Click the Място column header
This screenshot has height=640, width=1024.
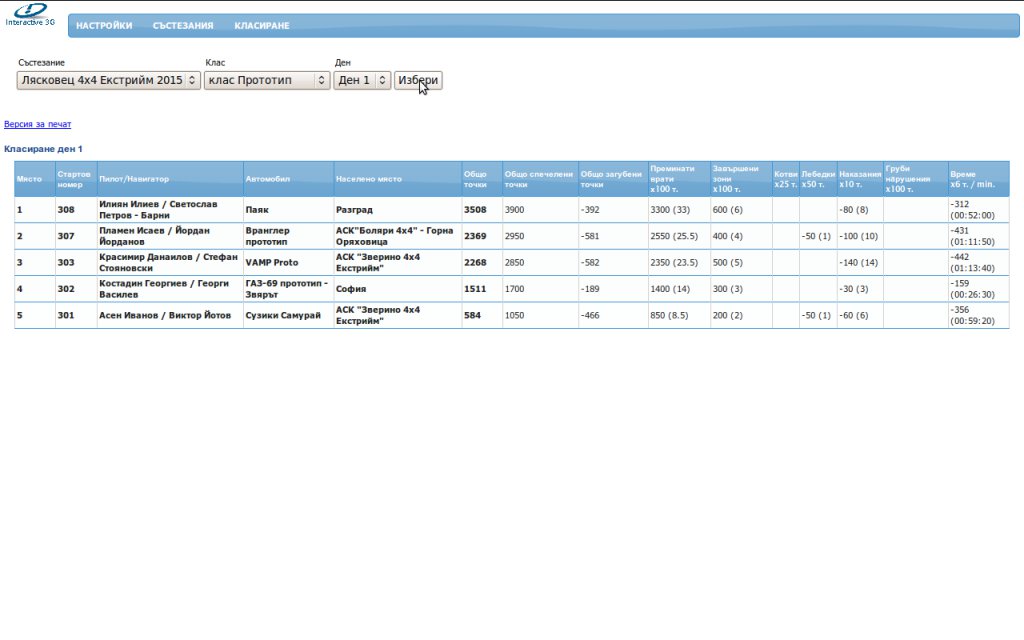coord(29,179)
